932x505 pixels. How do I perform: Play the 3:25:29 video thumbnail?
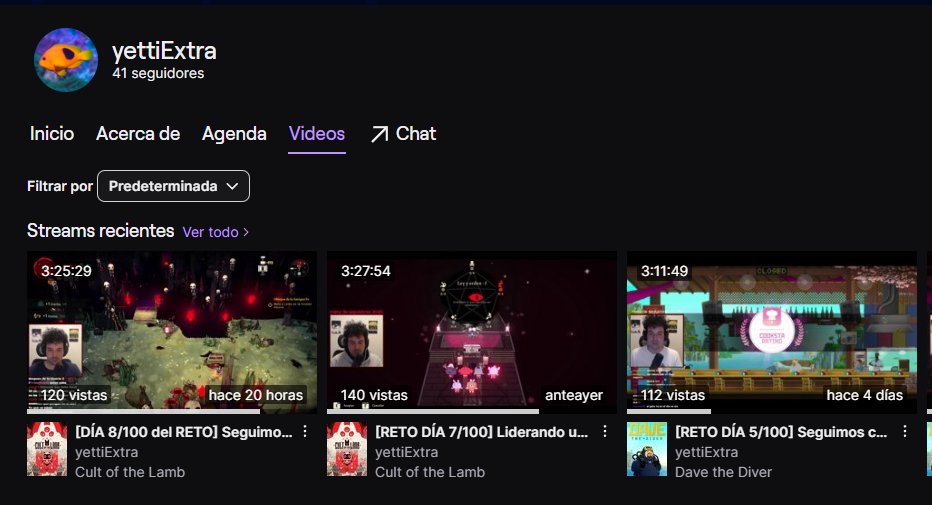tap(172, 332)
